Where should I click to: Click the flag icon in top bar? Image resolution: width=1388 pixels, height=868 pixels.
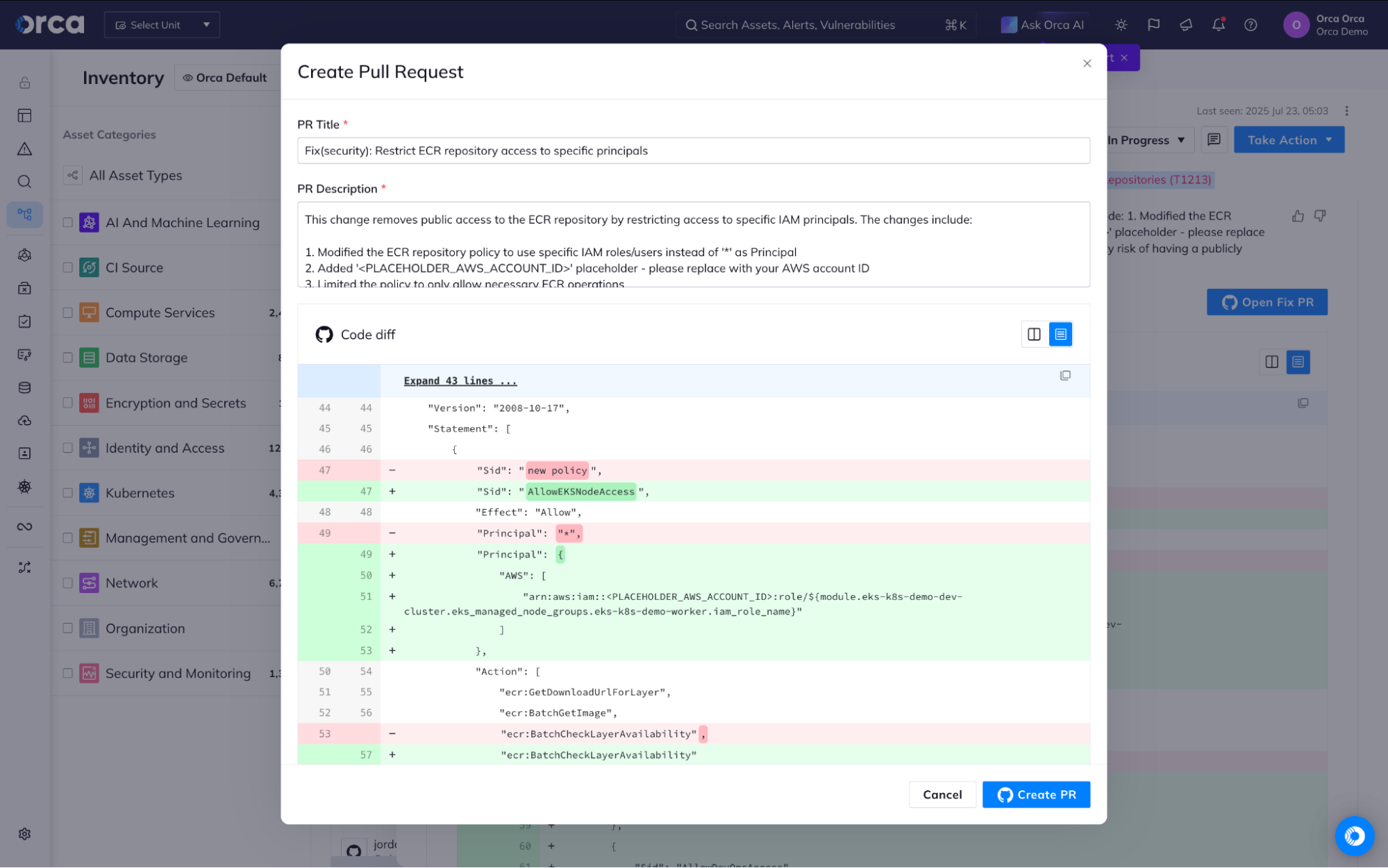pos(1153,25)
